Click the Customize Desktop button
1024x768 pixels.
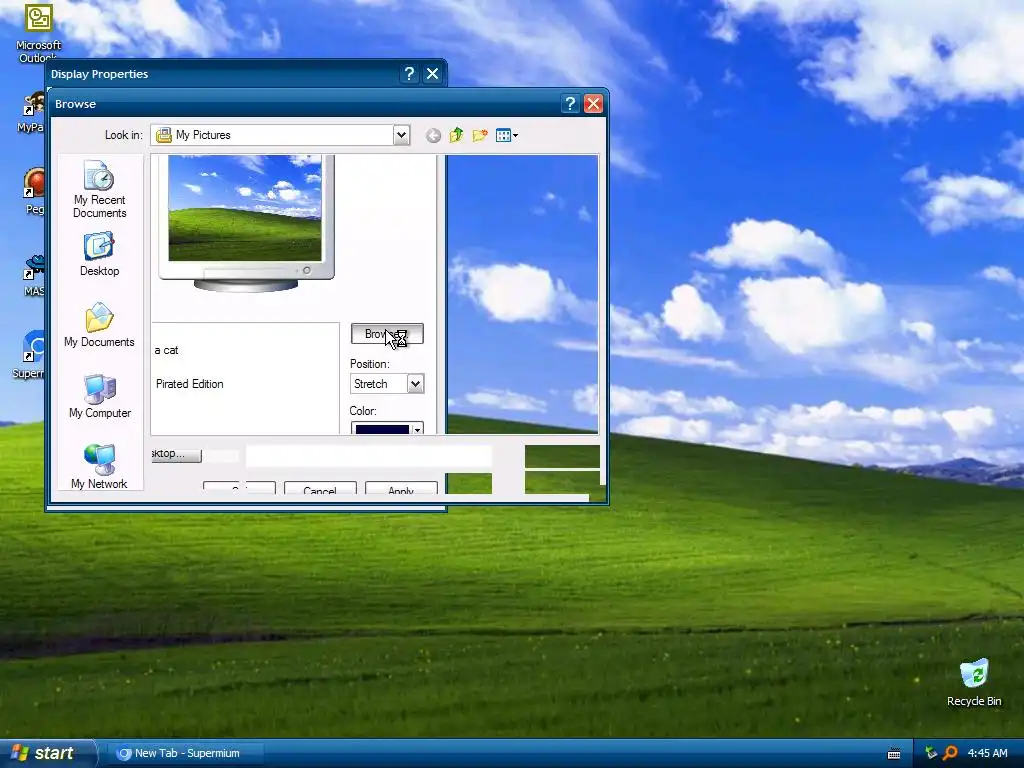point(176,454)
